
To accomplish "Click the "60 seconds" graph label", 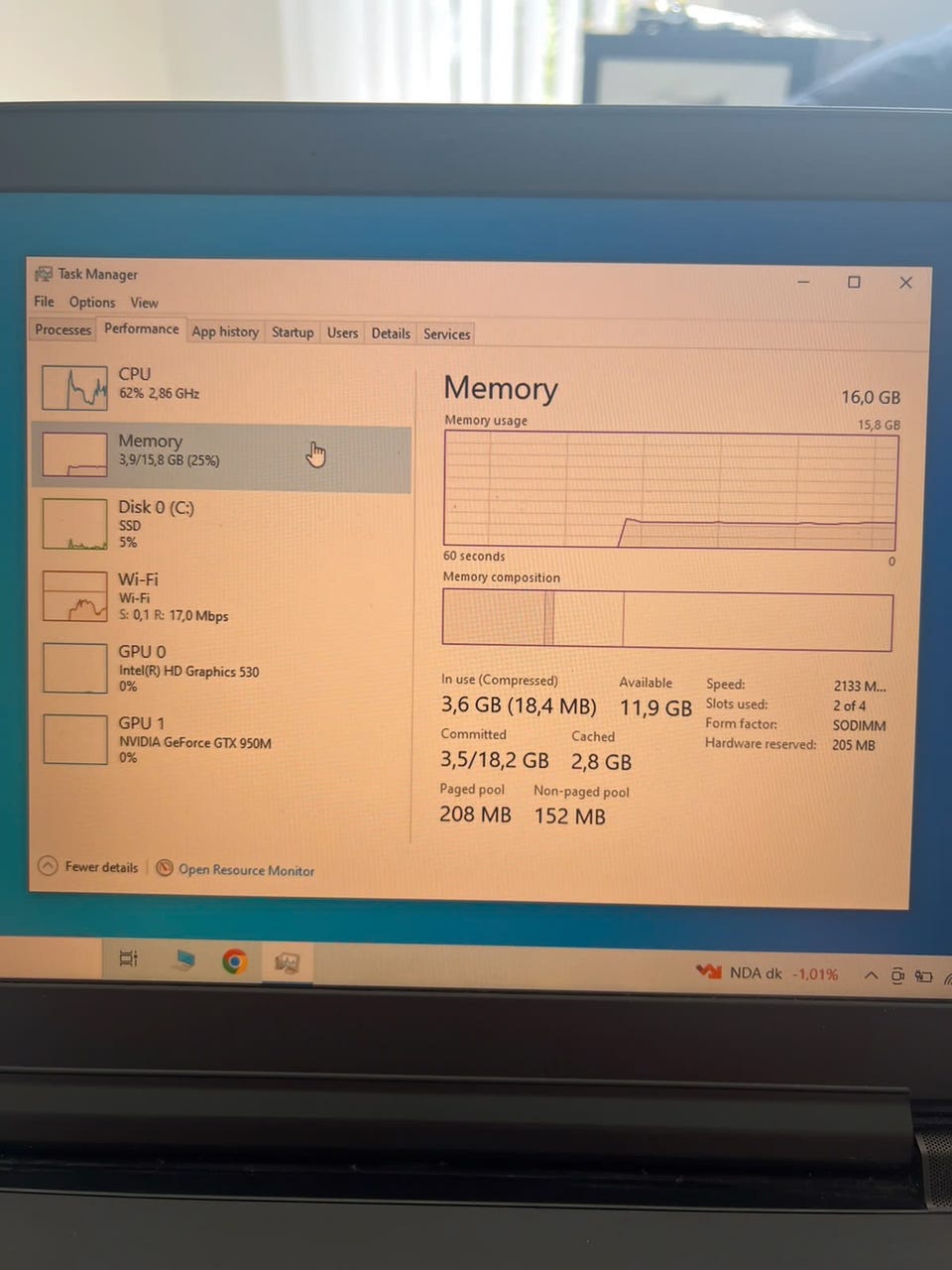I will point(474,556).
